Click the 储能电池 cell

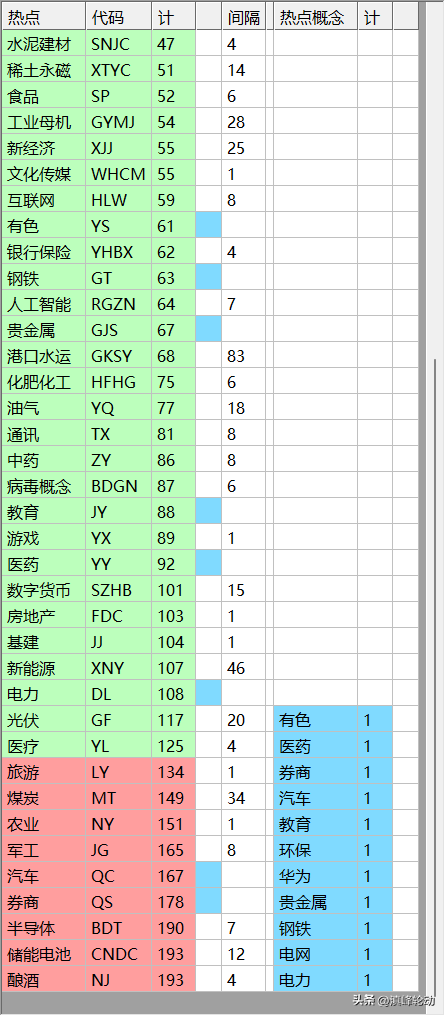tap(45, 954)
